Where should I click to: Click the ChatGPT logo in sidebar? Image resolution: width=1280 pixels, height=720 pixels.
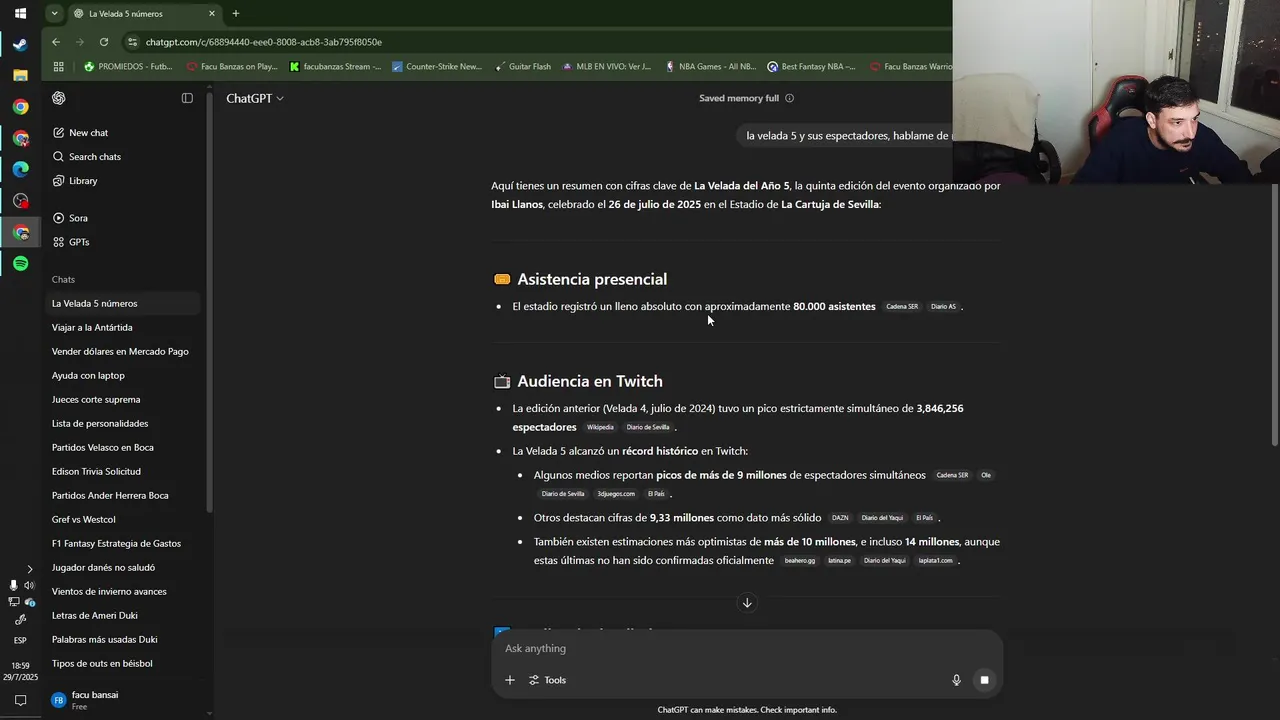point(59,98)
